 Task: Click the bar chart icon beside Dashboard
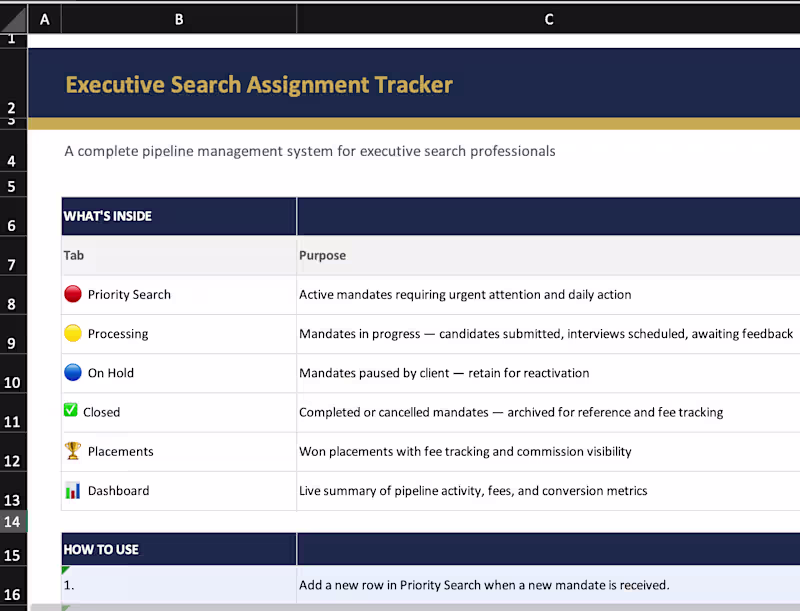click(x=71, y=490)
